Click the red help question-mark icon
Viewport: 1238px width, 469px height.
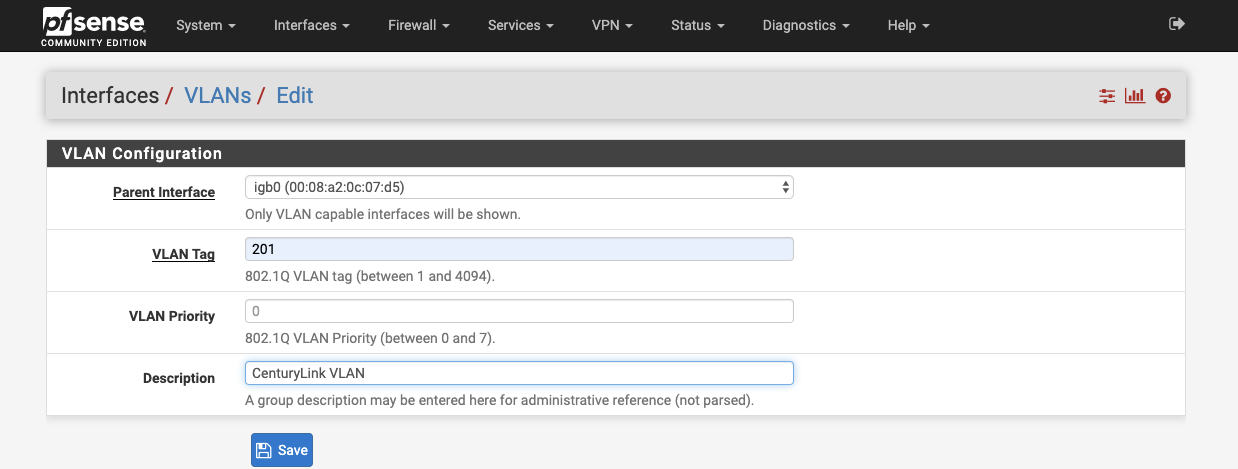coord(1163,96)
